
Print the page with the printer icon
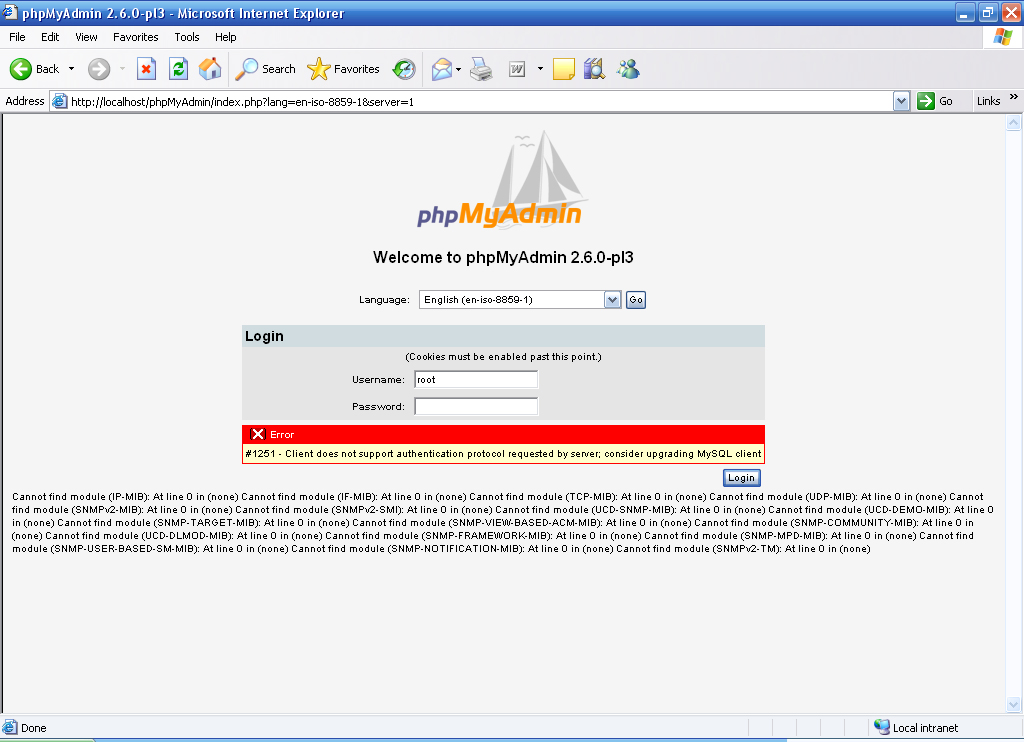coord(481,69)
